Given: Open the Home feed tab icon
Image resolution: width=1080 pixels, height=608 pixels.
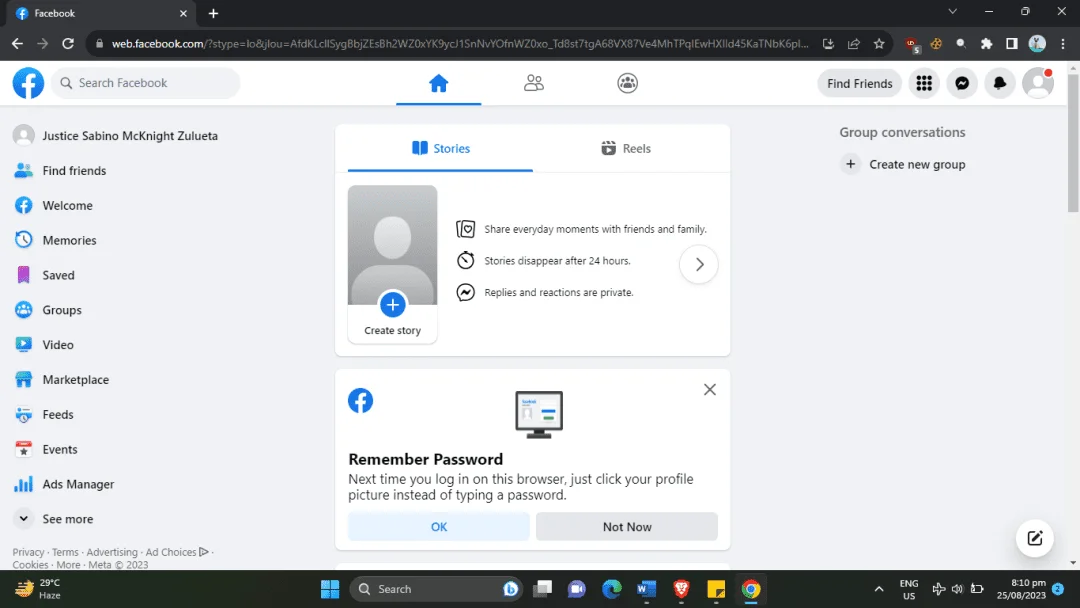Looking at the screenshot, I should click(x=439, y=83).
